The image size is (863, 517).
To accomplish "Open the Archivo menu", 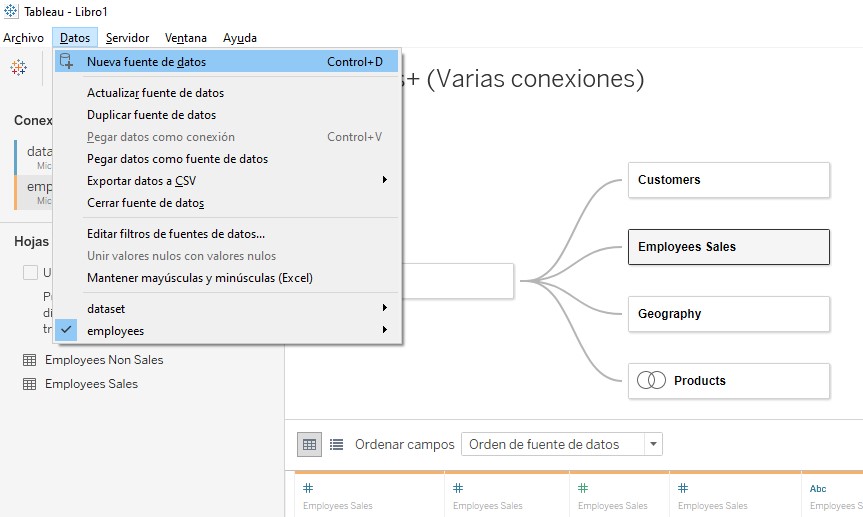I will coord(24,38).
